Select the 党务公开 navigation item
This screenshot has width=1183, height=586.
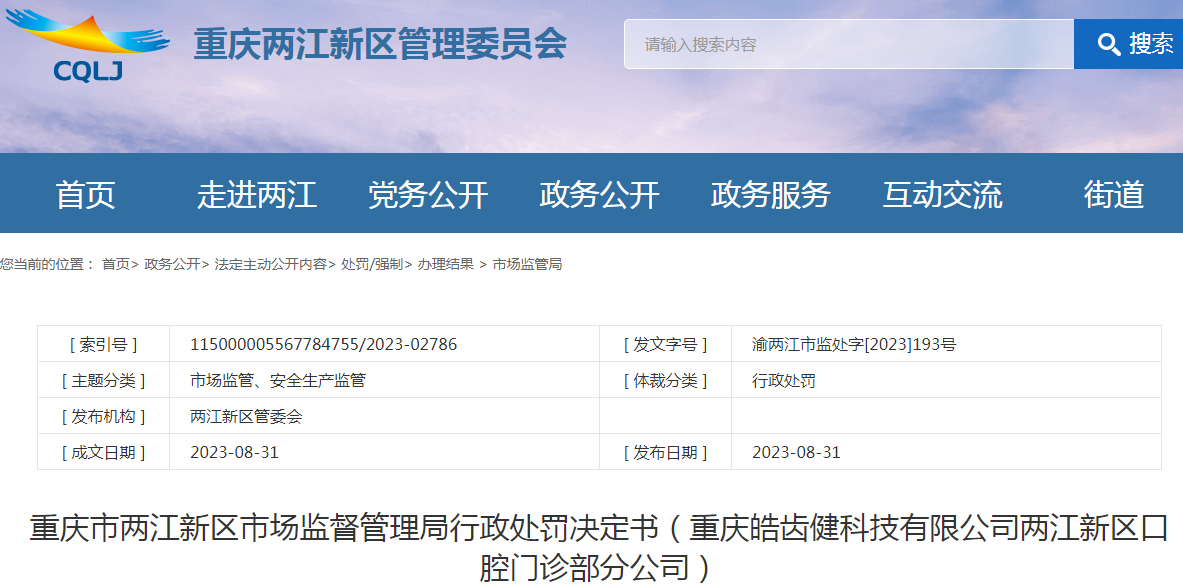[x=428, y=194]
